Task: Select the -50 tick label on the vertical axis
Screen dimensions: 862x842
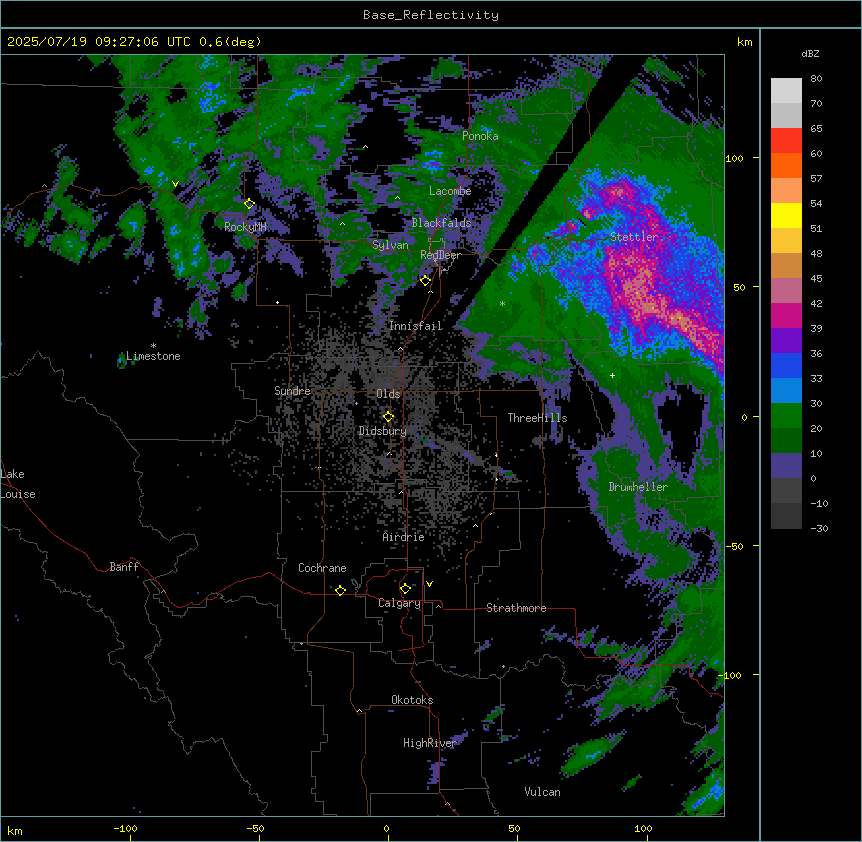Action: (x=734, y=546)
